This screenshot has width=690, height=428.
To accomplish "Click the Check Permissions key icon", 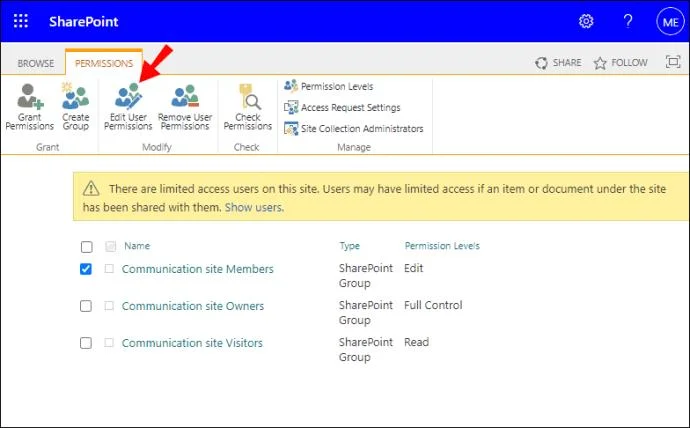I will (248, 96).
